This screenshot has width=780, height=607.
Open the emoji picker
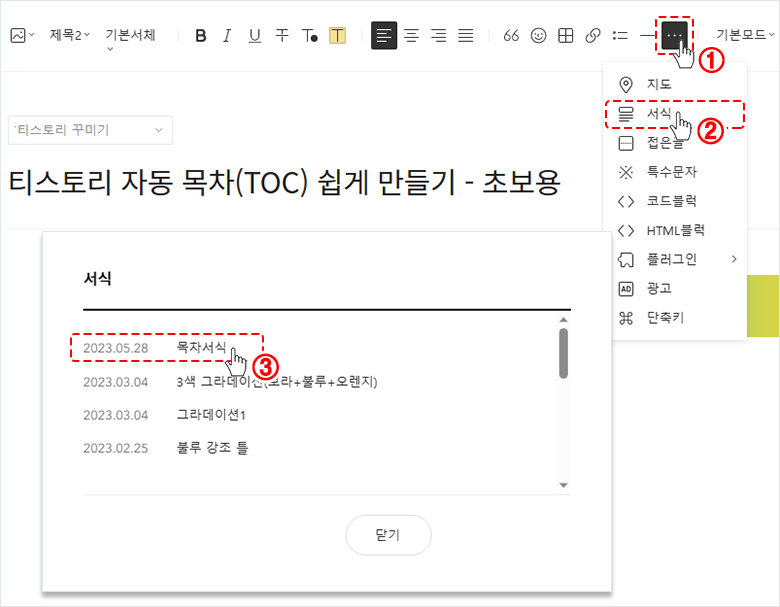(538, 35)
